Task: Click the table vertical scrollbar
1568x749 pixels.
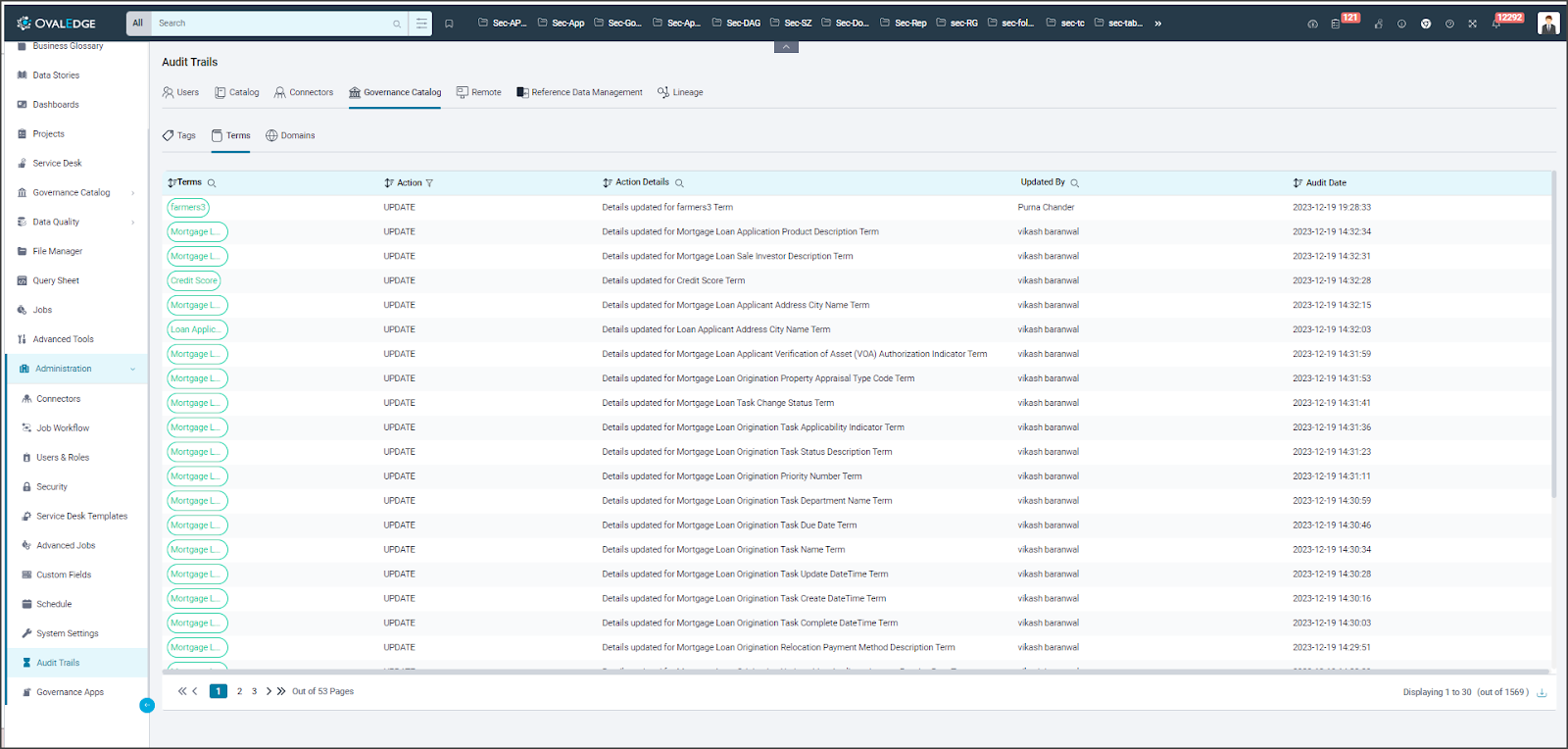Action: [x=1553, y=333]
